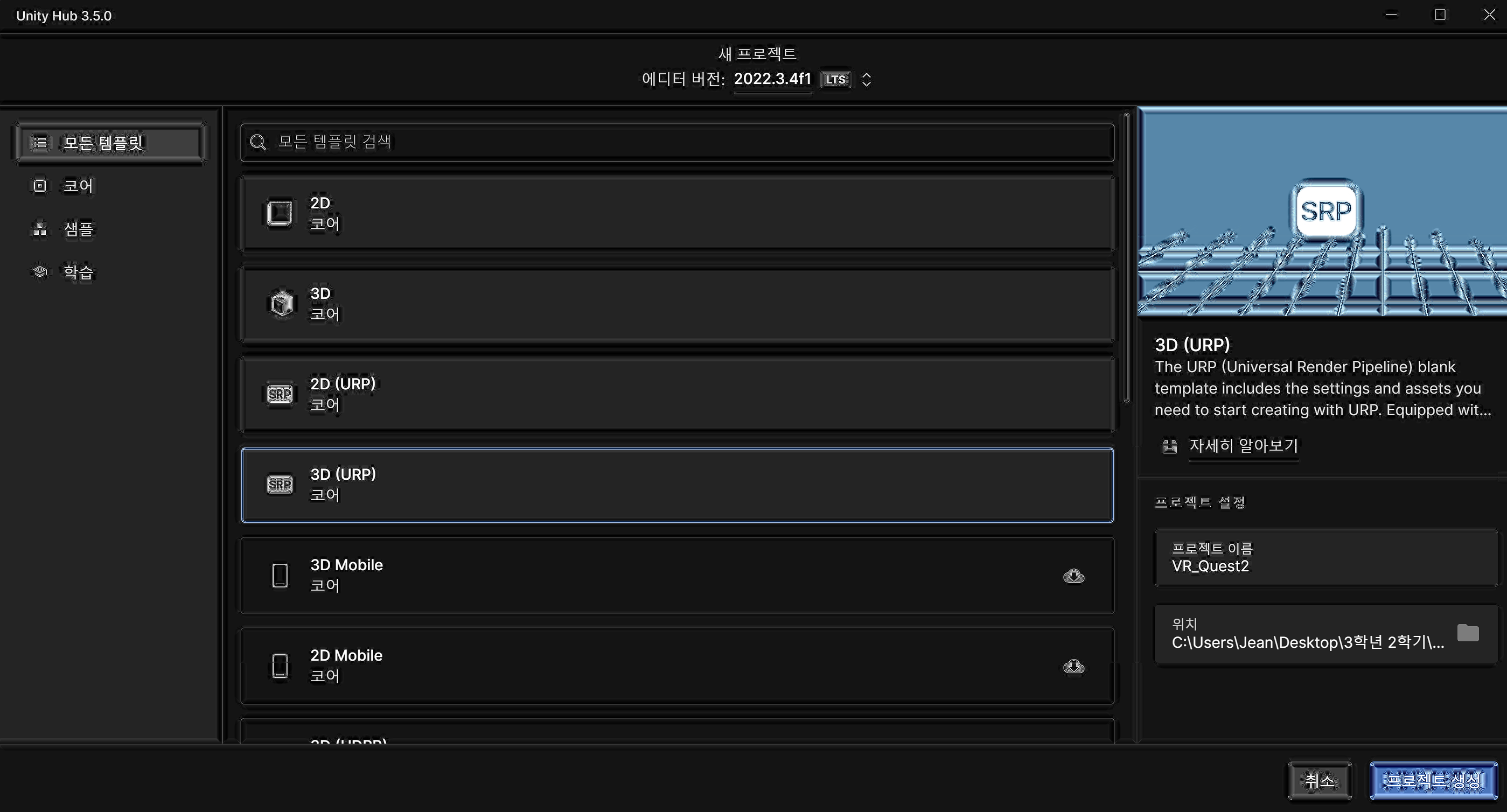Download the 3D Mobile template
Viewport: 1507px width, 812px height.
click(1073, 576)
